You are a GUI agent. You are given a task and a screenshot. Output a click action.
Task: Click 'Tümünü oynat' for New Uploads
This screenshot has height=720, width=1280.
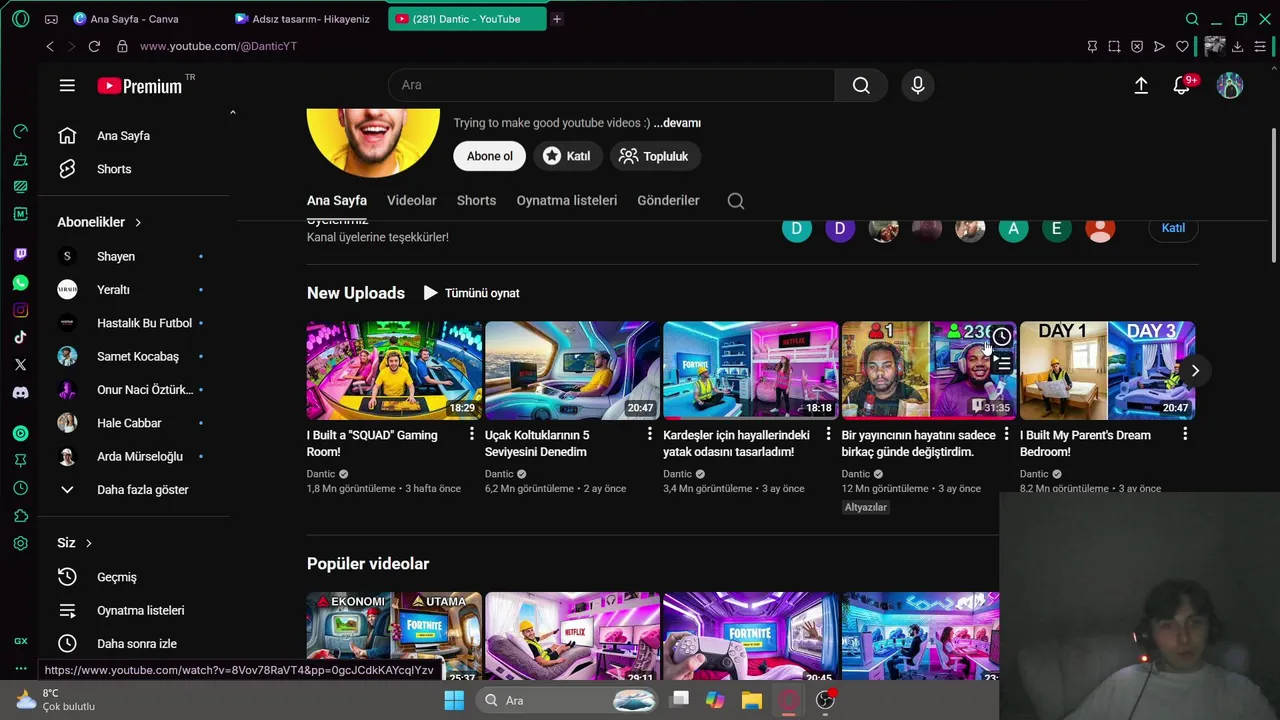[x=471, y=293]
